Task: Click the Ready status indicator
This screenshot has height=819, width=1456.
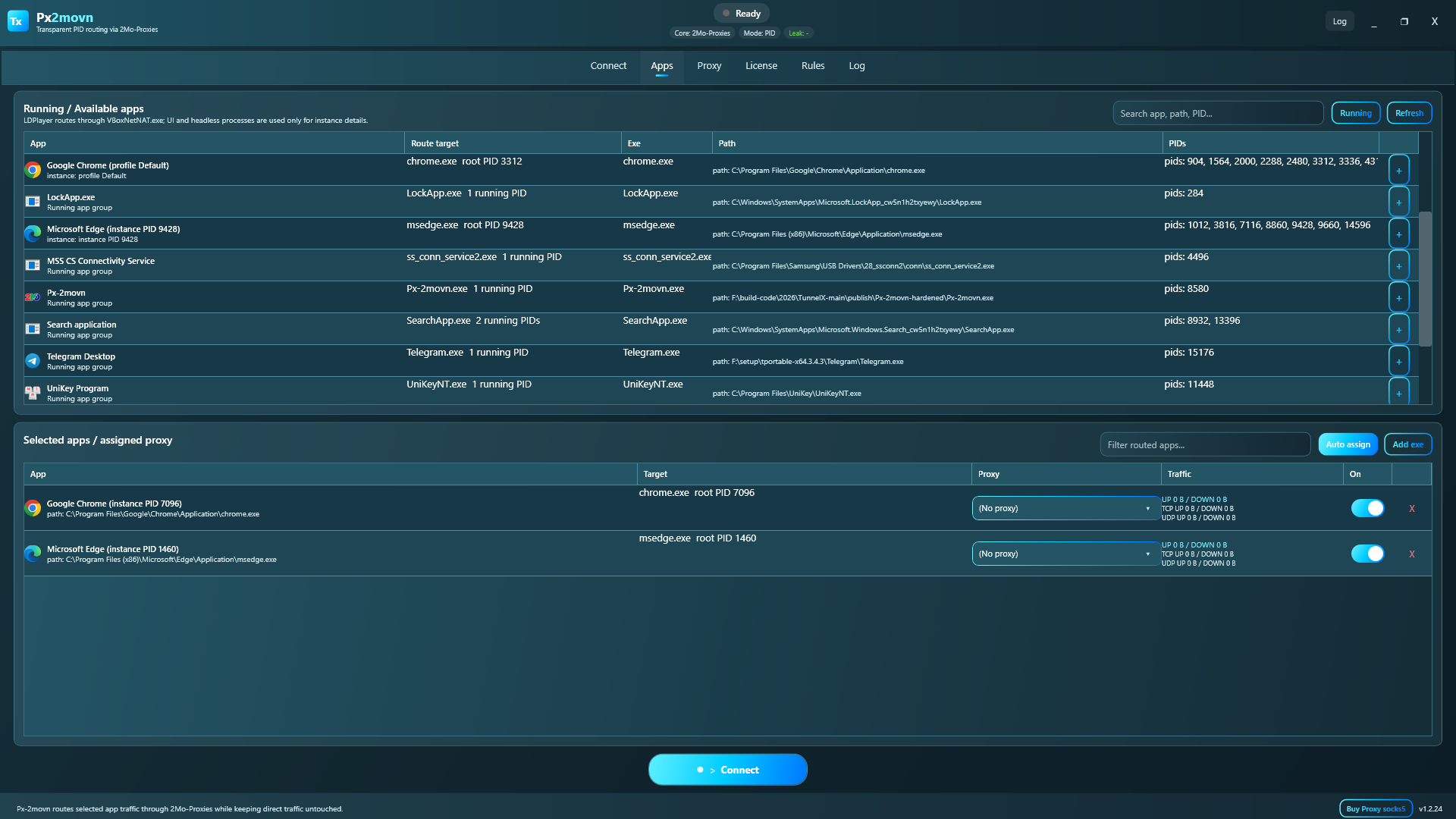Action: pos(742,14)
